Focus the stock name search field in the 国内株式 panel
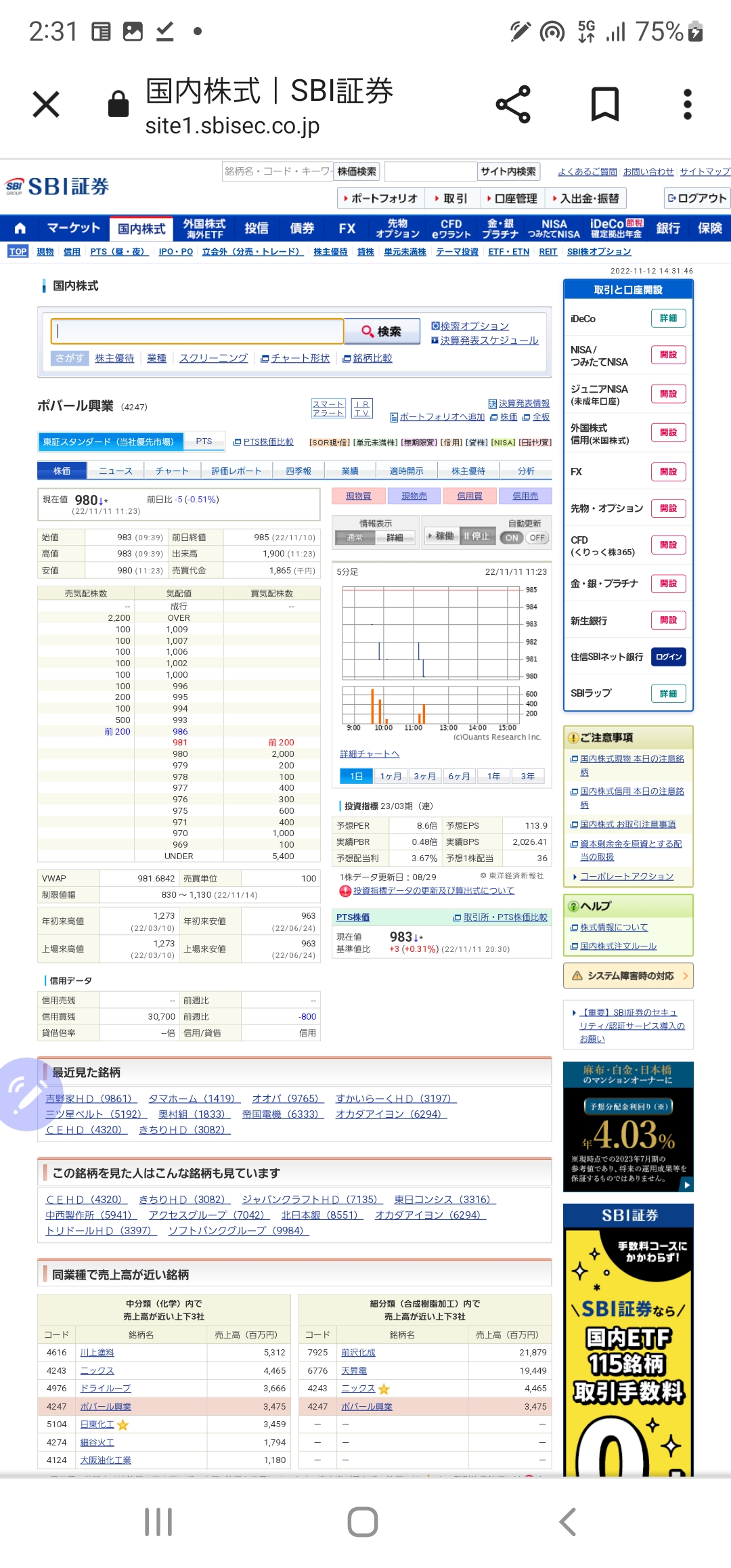This screenshot has height=1568, width=731. [197, 331]
